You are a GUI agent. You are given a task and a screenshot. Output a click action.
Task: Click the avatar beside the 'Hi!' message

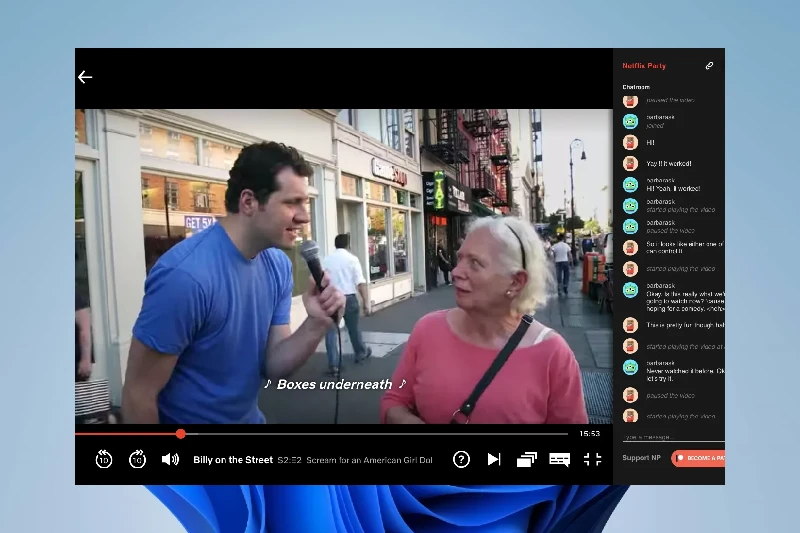click(x=630, y=142)
